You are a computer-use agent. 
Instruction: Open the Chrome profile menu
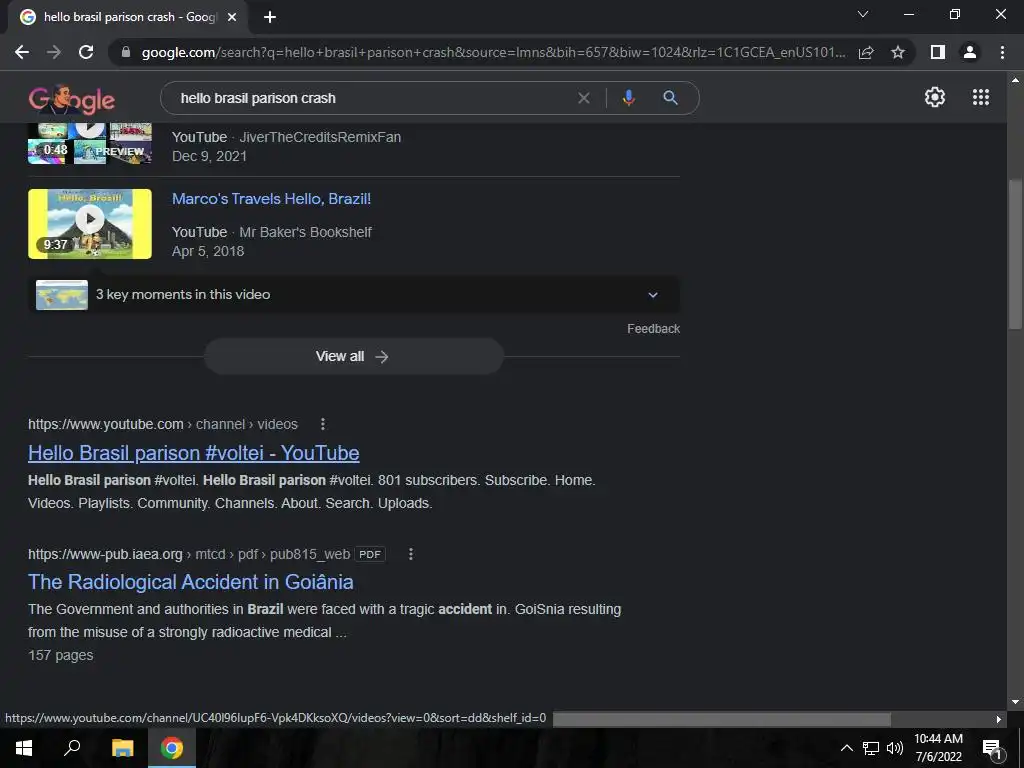pyautogui.click(x=970, y=52)
